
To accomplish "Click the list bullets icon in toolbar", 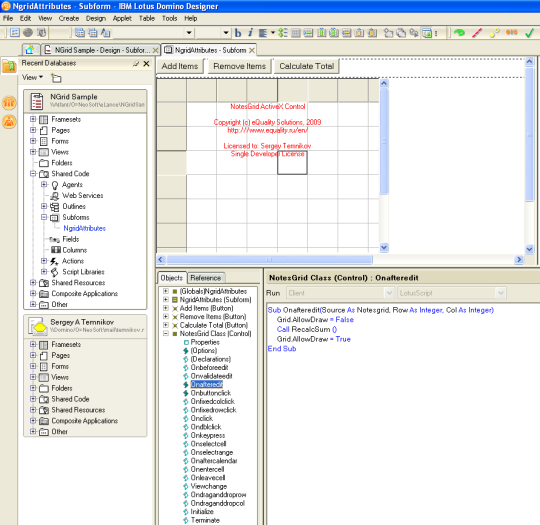I will tap(283, 33).
